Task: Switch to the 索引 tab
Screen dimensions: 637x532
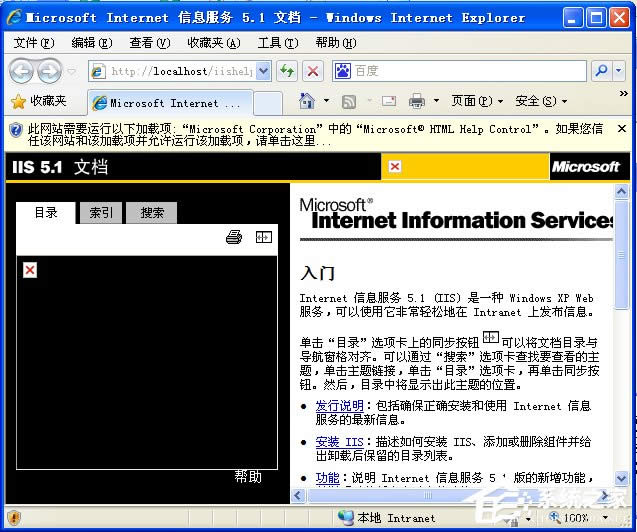Action: [101, 212]
